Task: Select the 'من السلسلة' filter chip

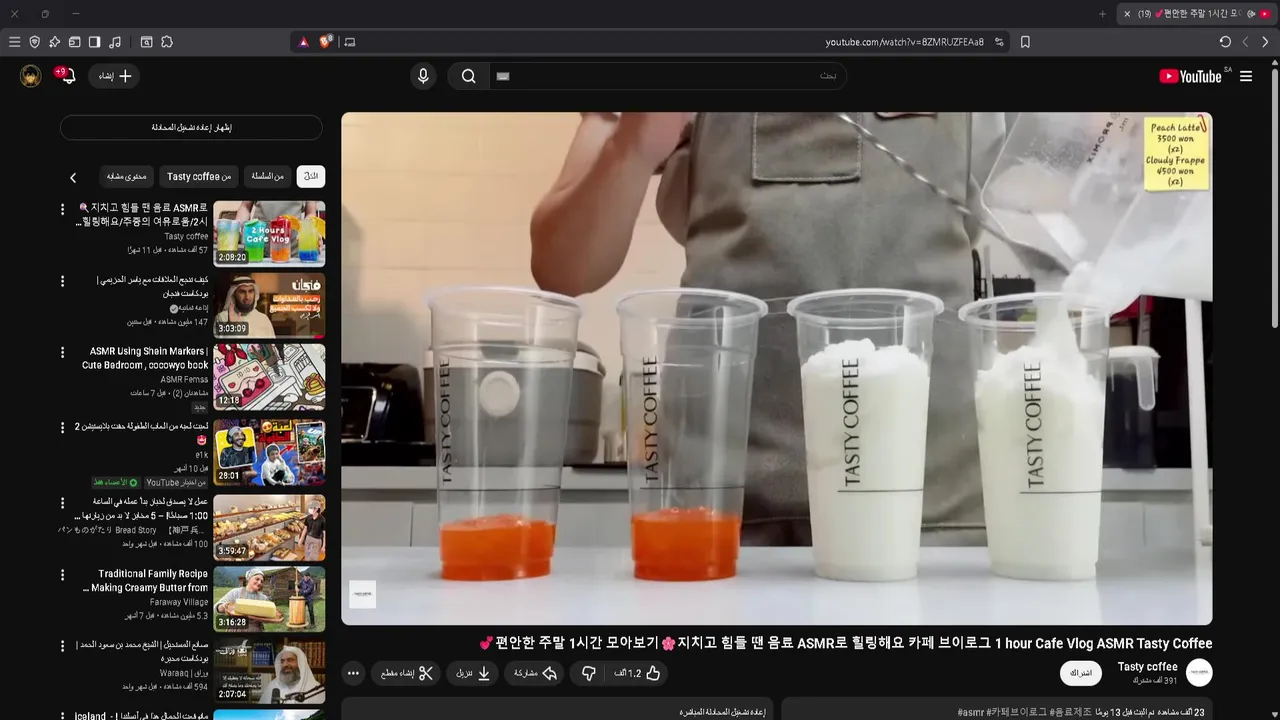Action: pyautogui.click(x=267, y=176)
